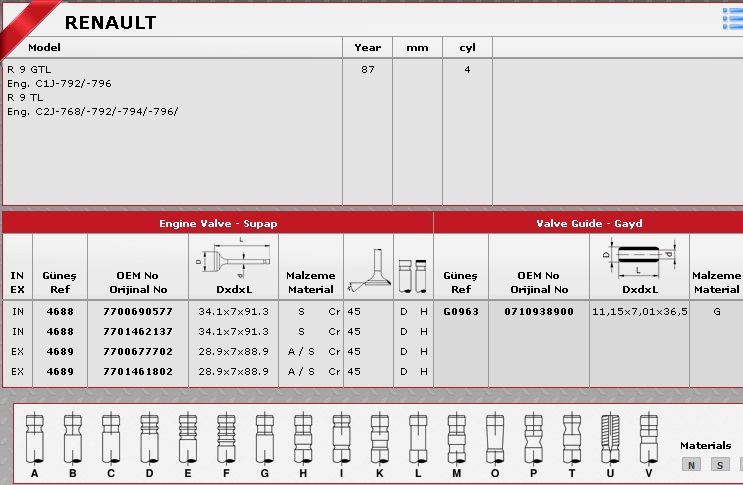Click the list menu icon top right
Screen dimensions: 743x485
(732, 19)
